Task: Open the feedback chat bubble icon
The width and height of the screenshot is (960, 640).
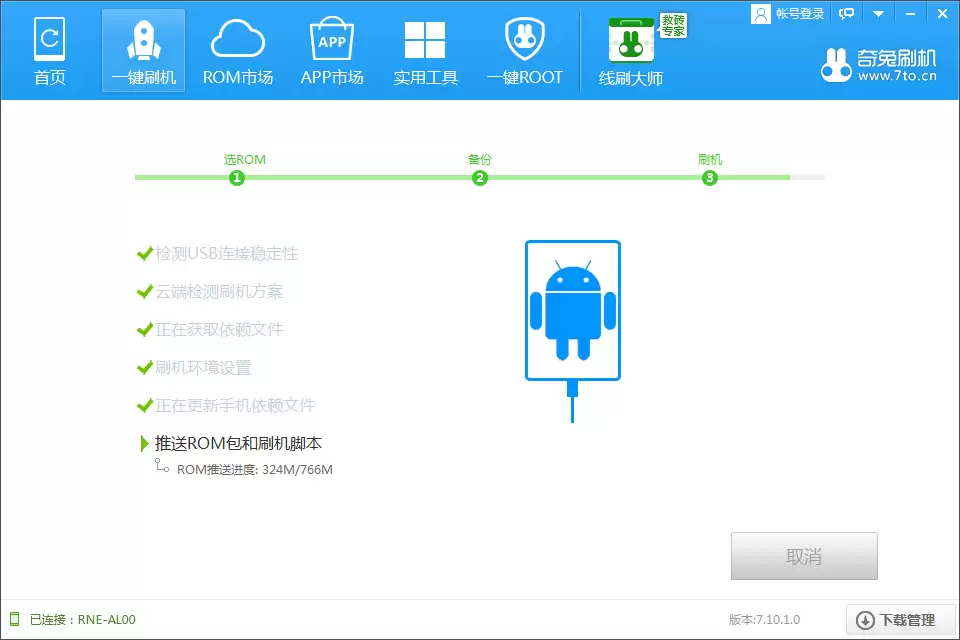Action: 847,13
